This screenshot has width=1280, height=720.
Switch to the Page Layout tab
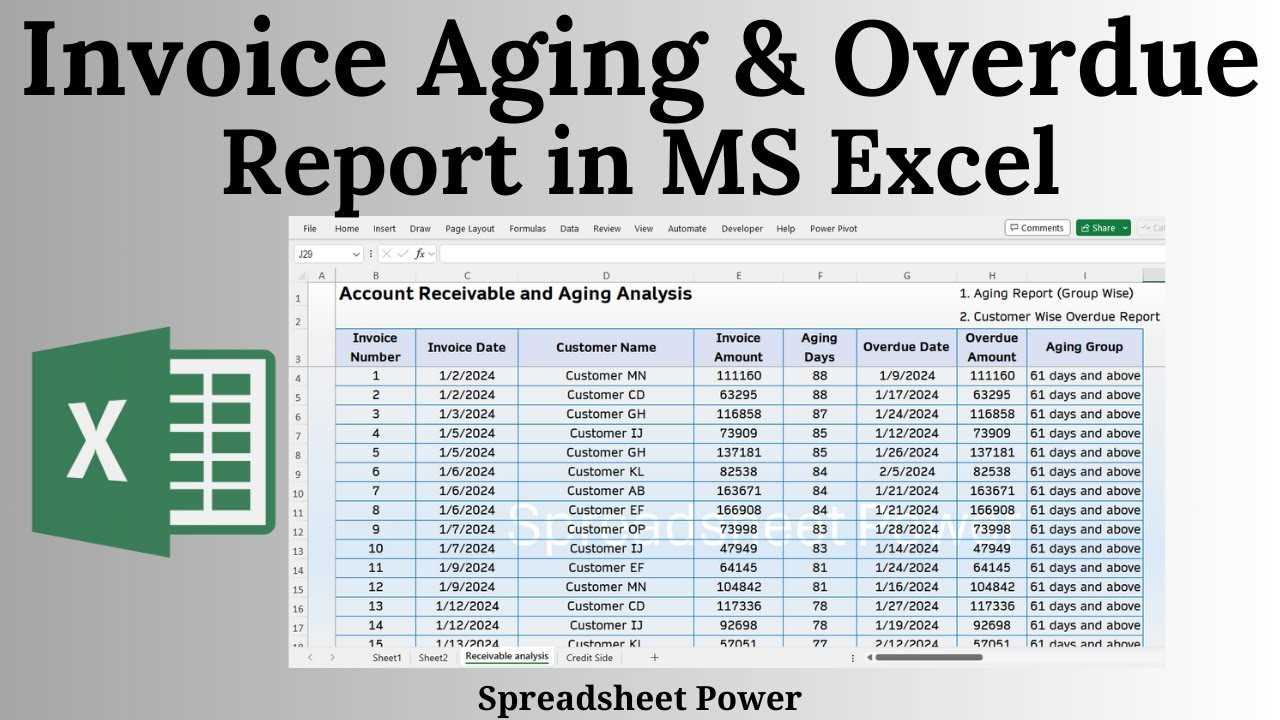(x=470, y=228)
